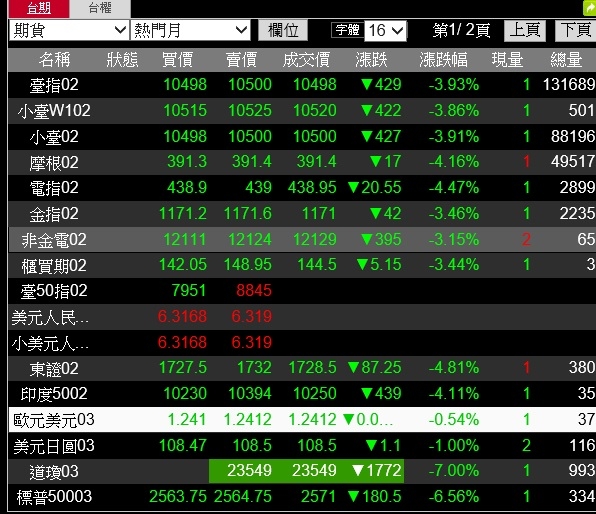Sort by the 名稱 column header
Image resolution: width=596 pixels, height=514 pixels.
tap(54, 60)
